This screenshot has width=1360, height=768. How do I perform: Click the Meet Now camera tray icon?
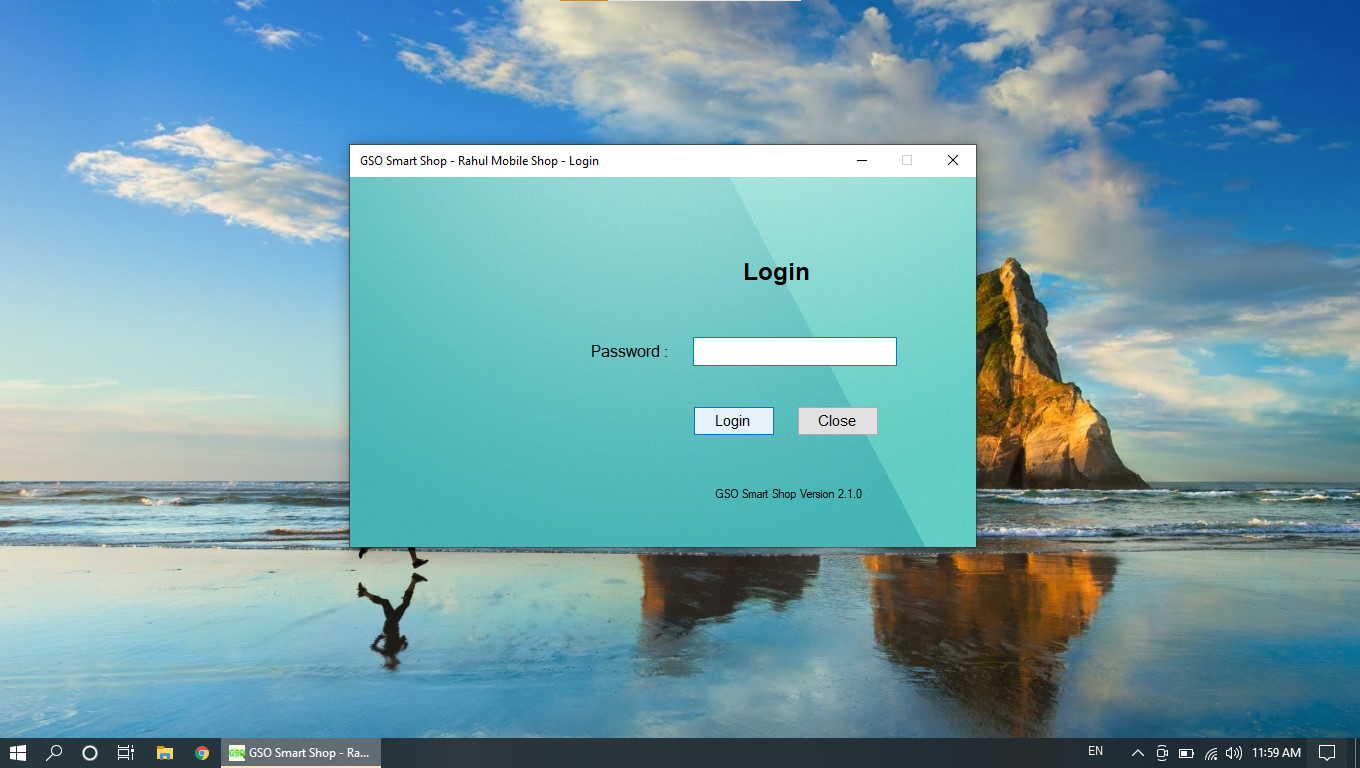pos(1162,753)
